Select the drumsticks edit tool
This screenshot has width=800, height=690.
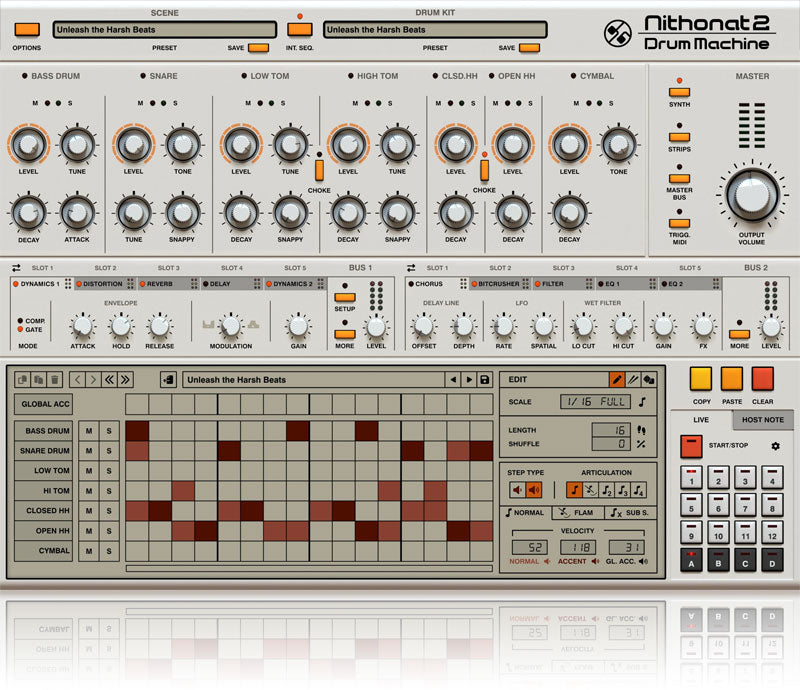click(x=633, y=379)
